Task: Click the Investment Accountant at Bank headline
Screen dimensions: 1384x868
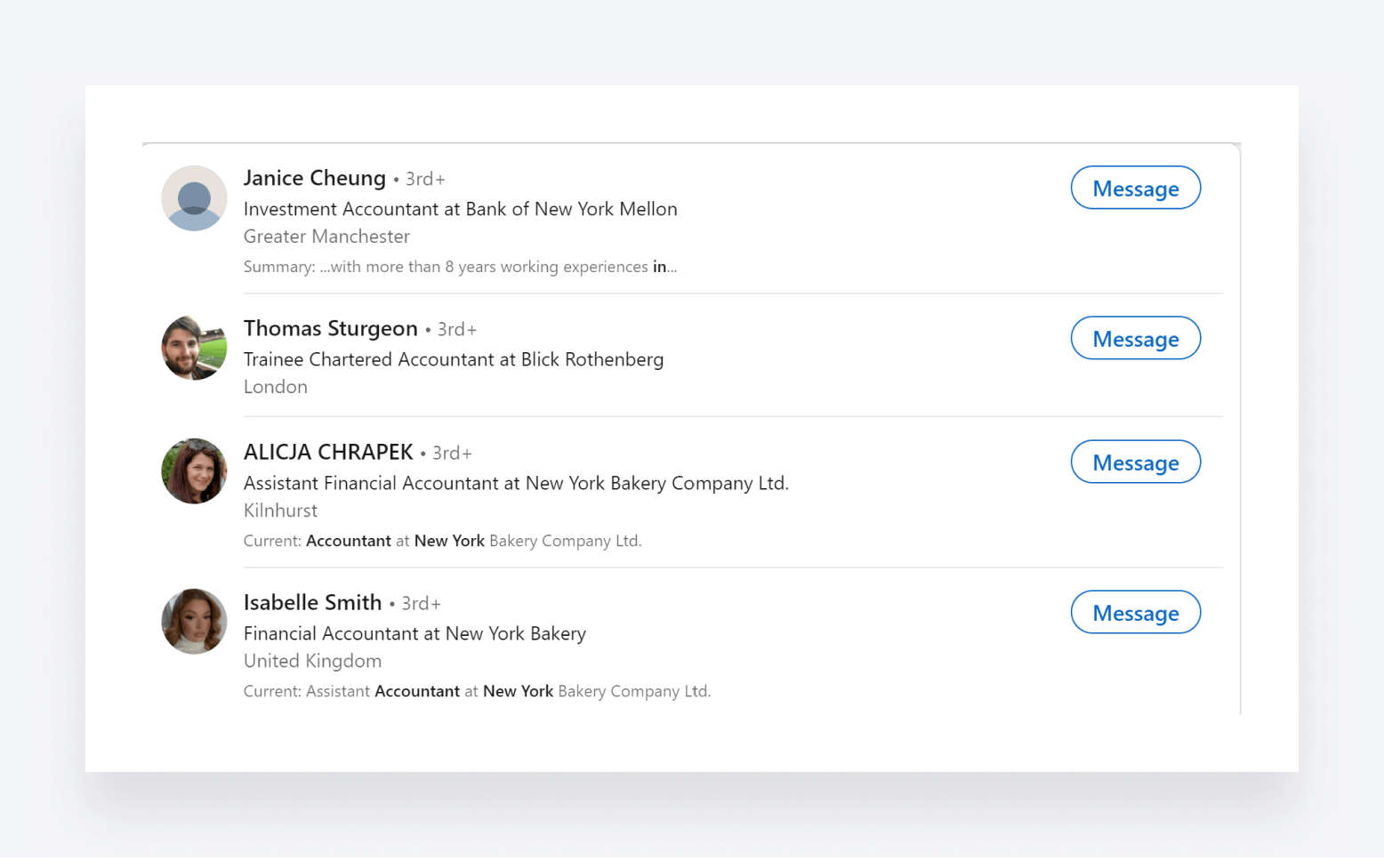Action: point(460,209)
